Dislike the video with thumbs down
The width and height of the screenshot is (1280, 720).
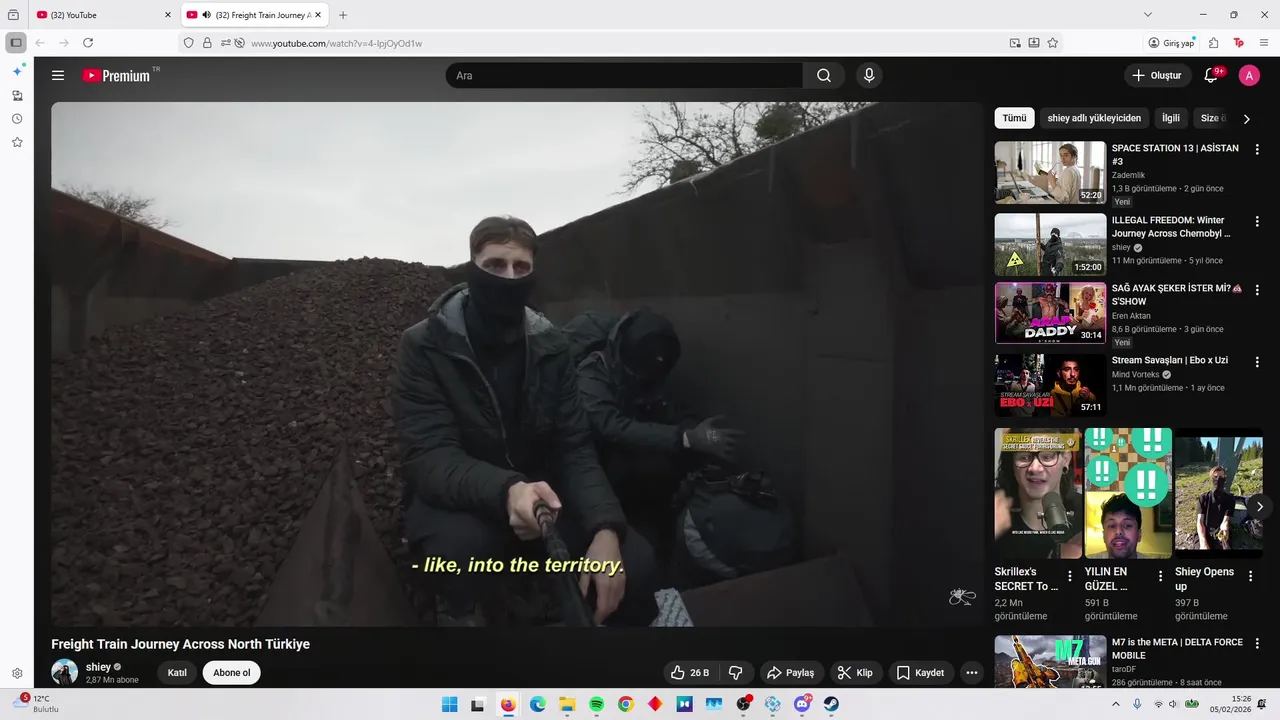pyautogui.click(x=736, y=673)
